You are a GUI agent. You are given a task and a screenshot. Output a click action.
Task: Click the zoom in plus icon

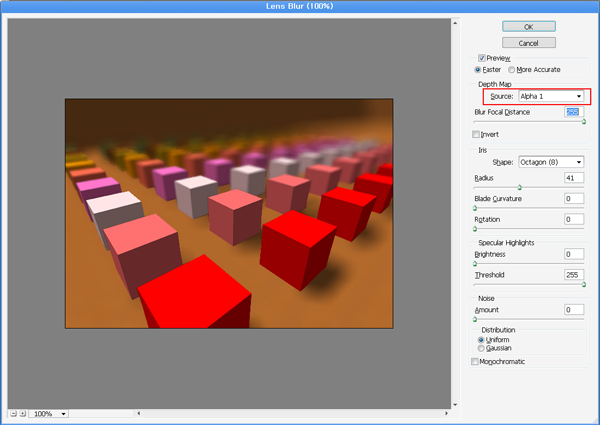[23, 414]
